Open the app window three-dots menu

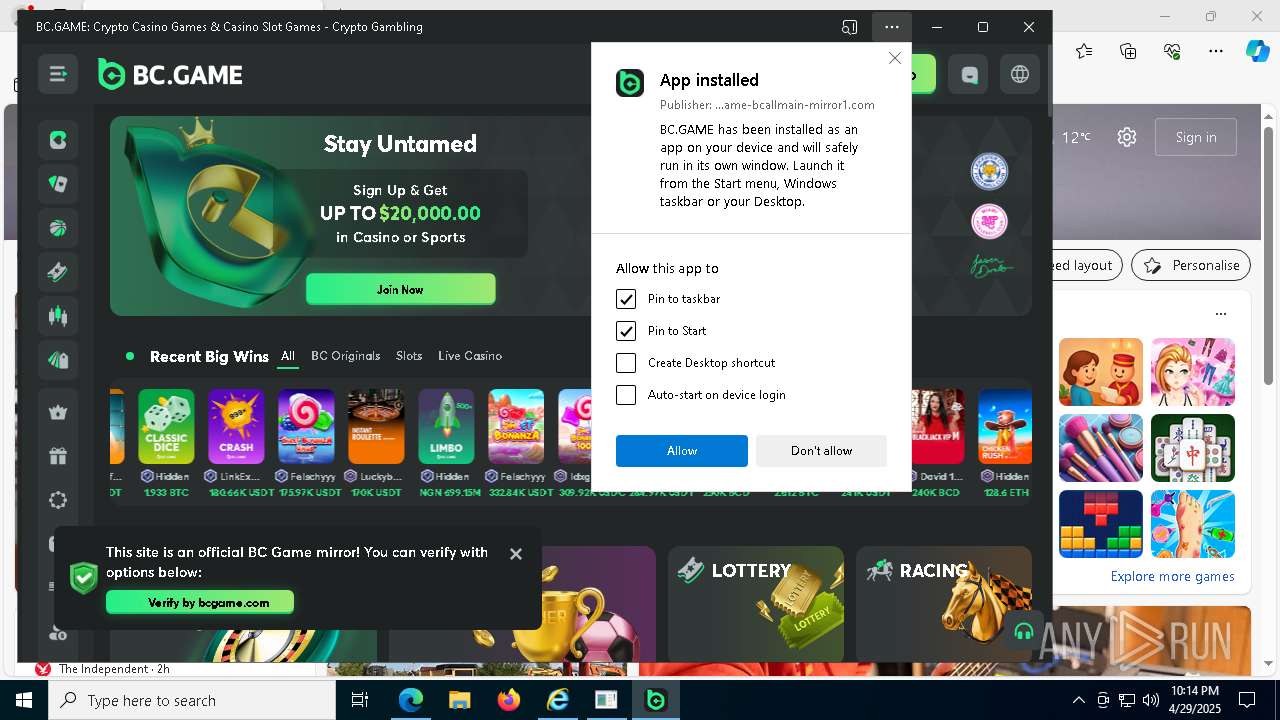(891, 27)
